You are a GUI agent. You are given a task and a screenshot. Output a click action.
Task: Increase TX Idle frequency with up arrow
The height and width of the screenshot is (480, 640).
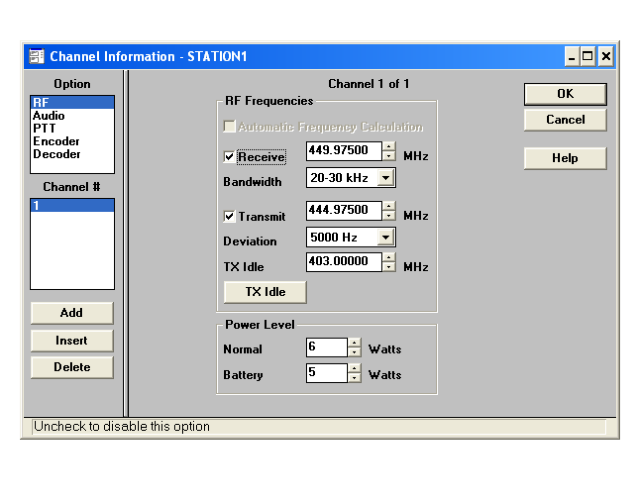(389, 257)
